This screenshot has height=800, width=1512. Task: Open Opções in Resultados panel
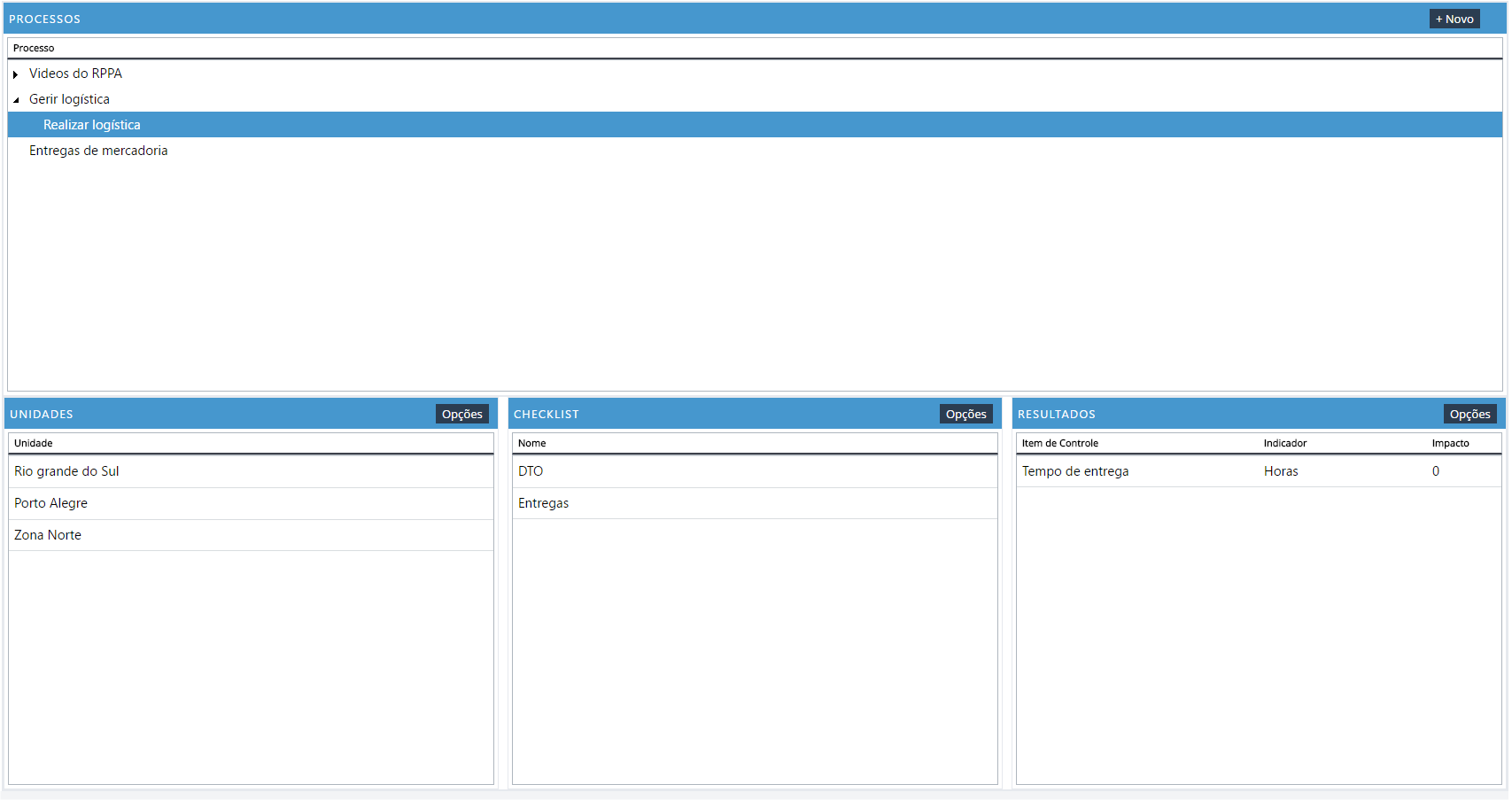pos(1469,414)
